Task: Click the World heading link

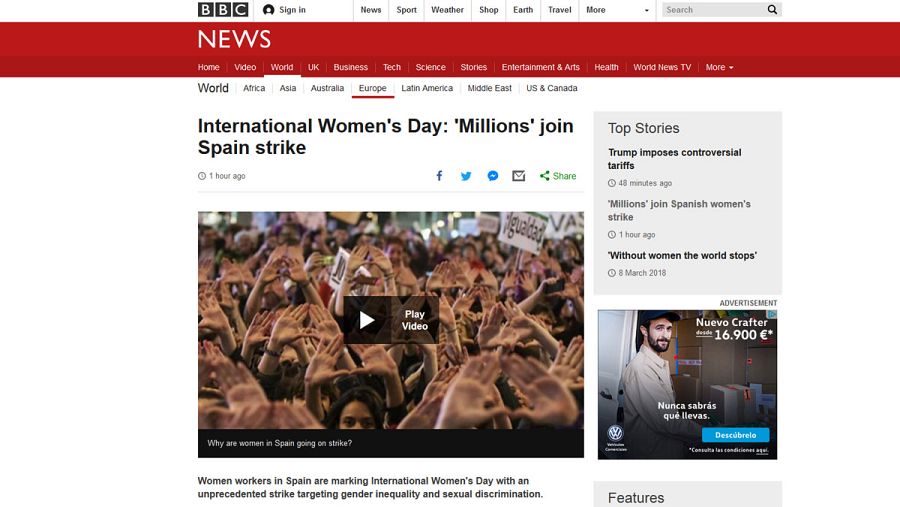Action: tap(213, 88)
